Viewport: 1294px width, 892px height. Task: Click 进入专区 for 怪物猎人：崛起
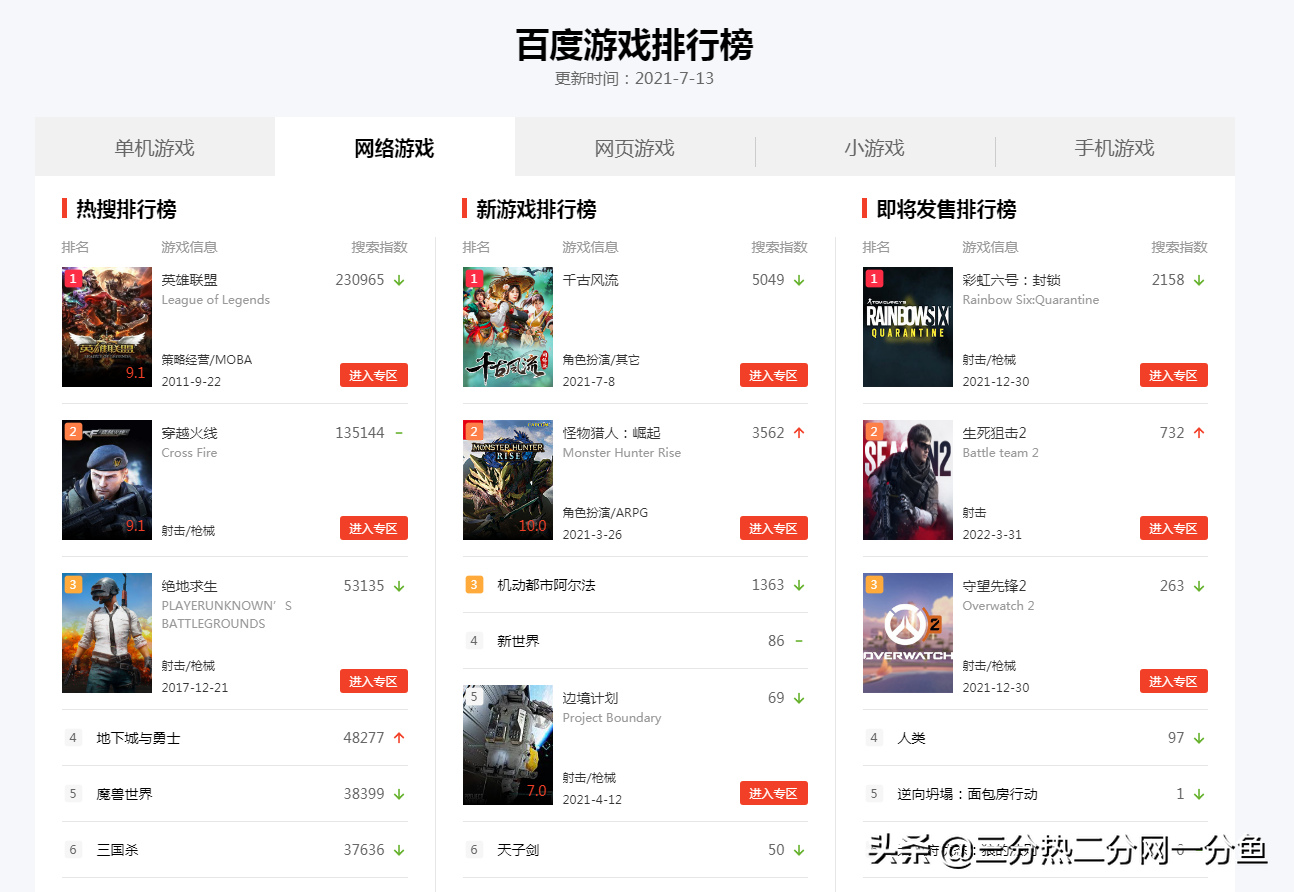pyautogui.click(x=774, y=528)
